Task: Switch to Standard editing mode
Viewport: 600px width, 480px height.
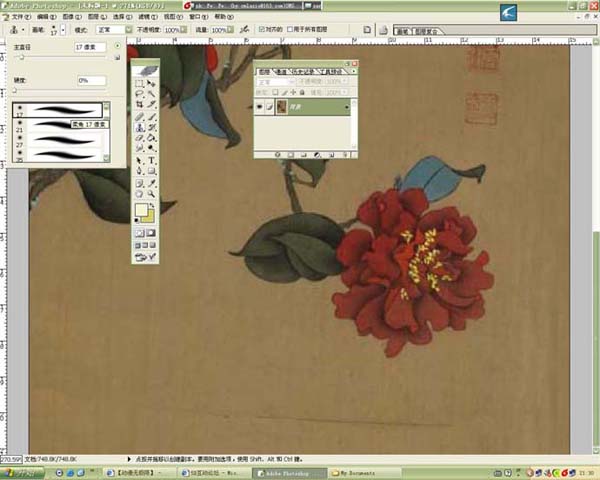Action: point(139,233)
